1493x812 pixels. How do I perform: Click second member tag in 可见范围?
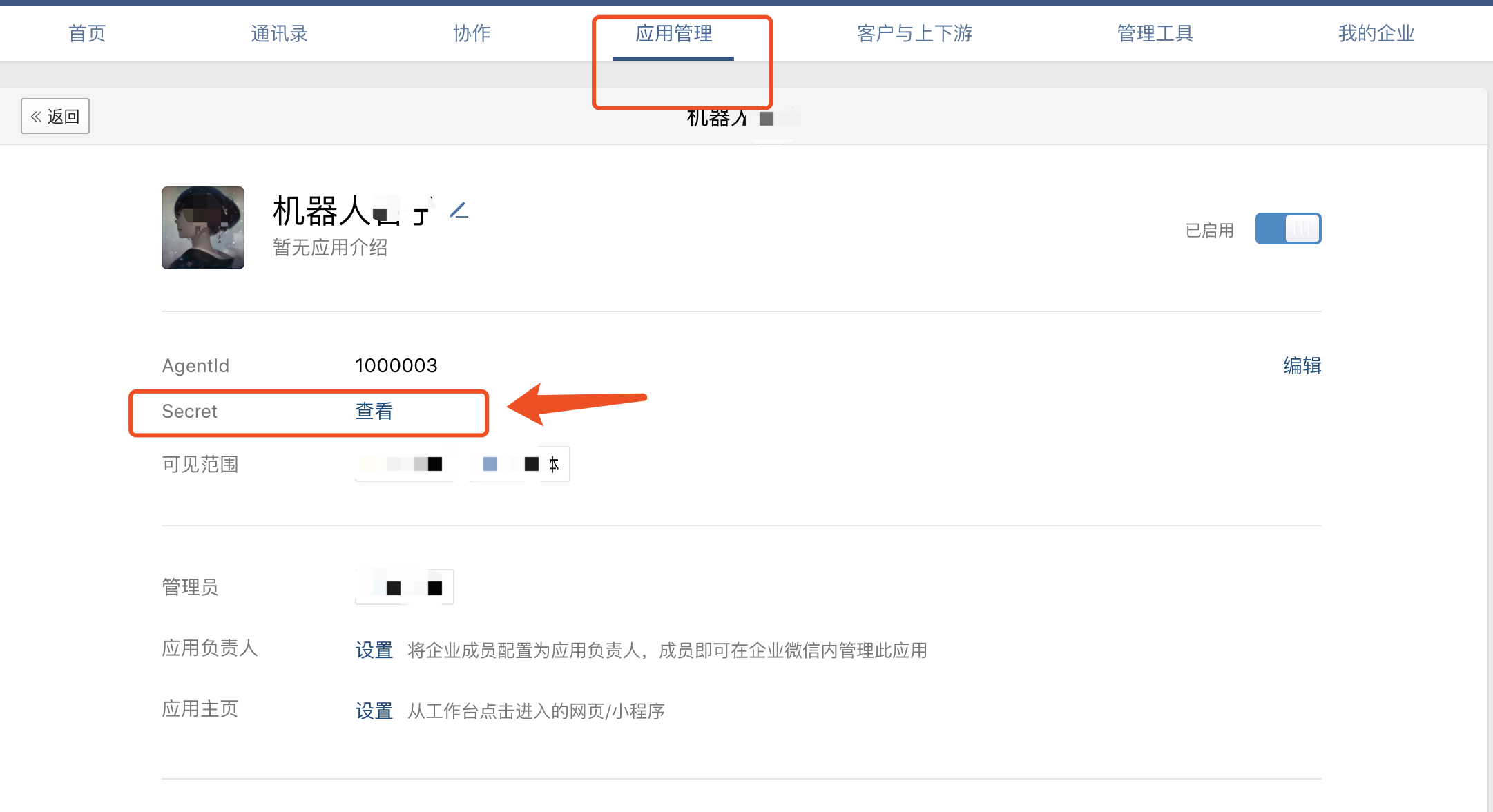point(519,464)
